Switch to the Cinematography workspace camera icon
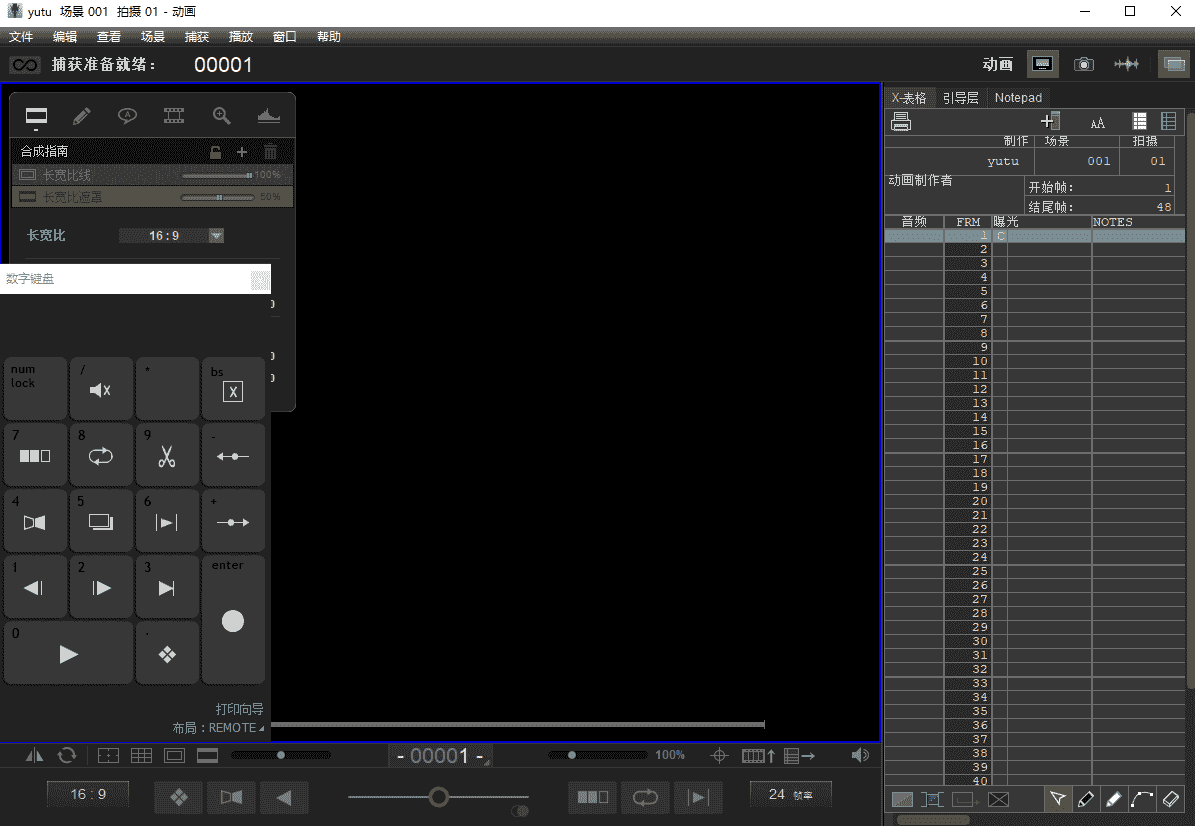Viewport: 1195px width, 826px height. pyautogui.click(x=1083, y=63)
